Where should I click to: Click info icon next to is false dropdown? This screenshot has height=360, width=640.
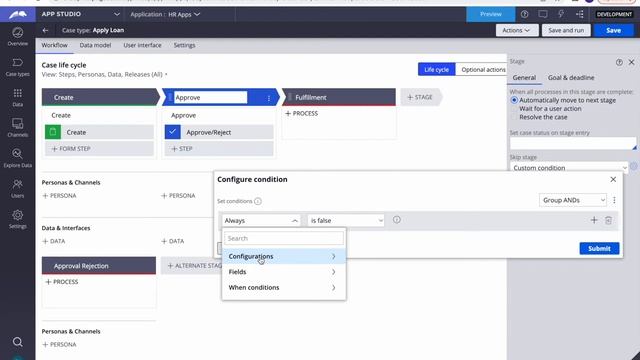[396, 220]
